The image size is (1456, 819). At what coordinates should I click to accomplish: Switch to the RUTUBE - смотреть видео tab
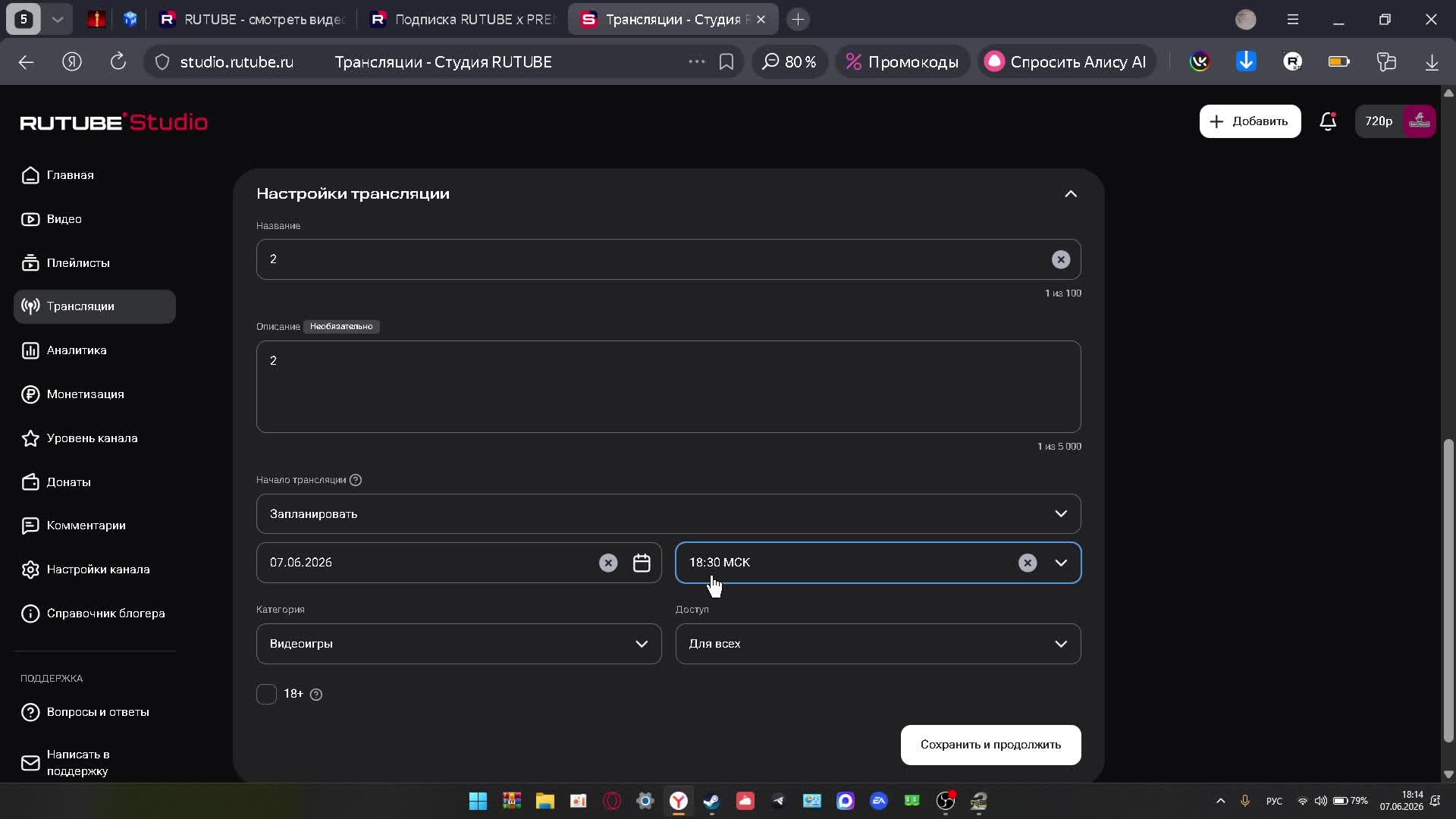tap(253, 20)
